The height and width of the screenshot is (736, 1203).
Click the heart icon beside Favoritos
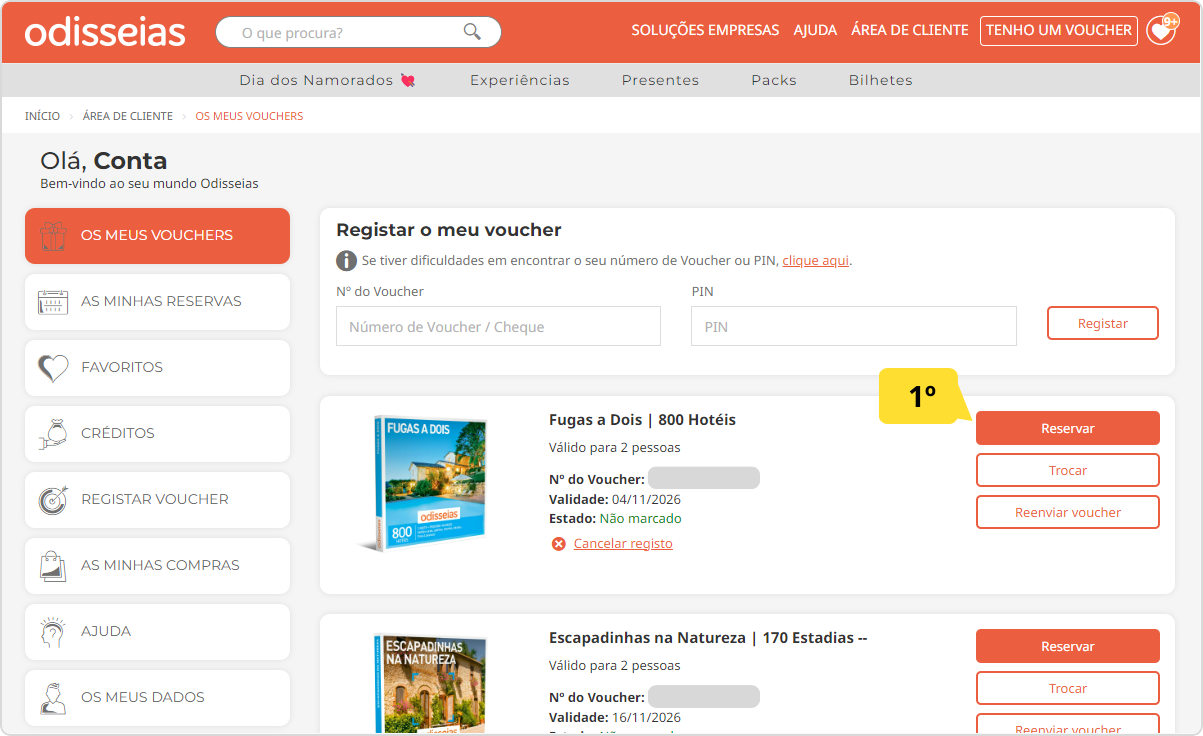[x=53, y=368]
